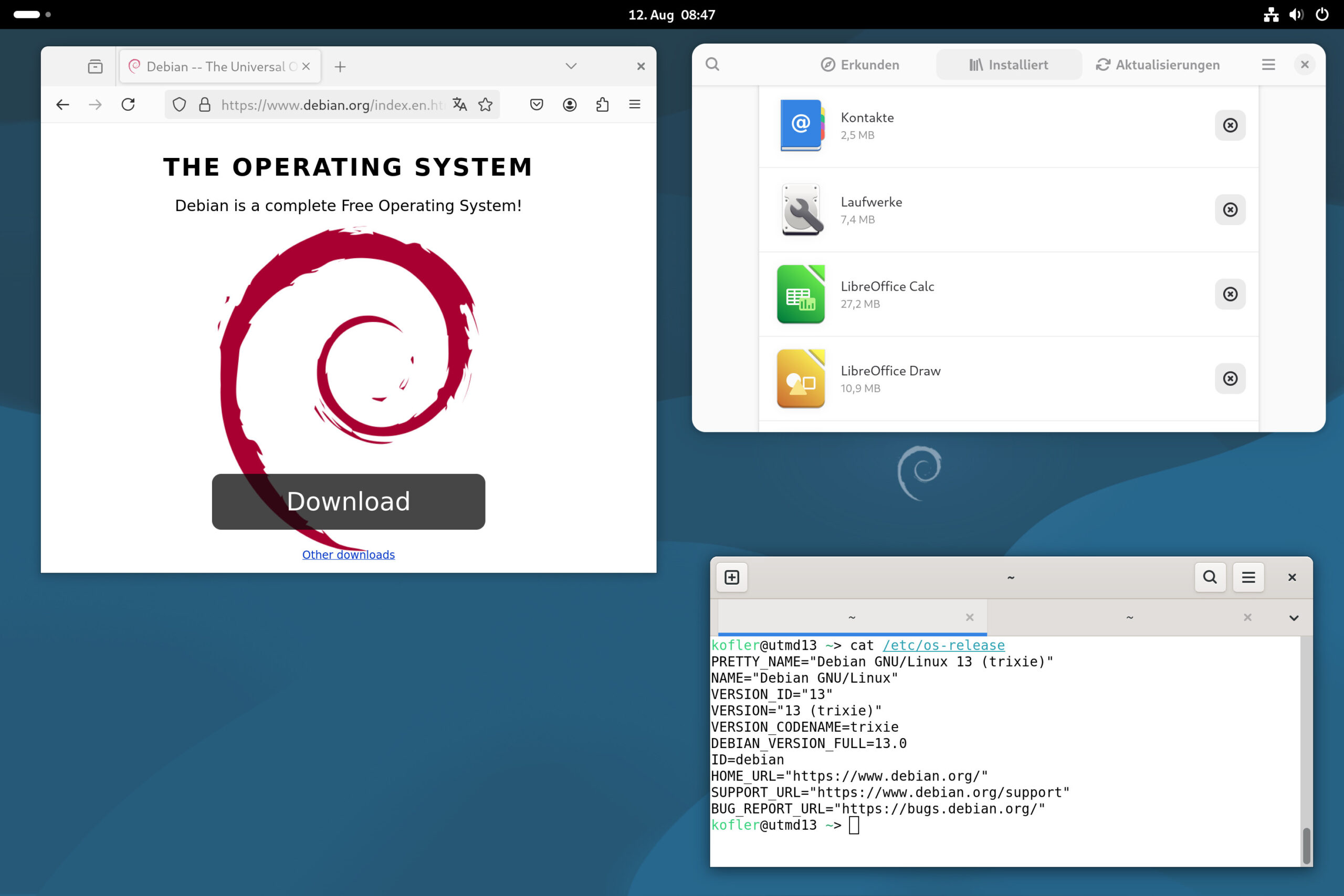Uninstall LibreOffice Draw with its remove button
The image size is (1344, 896).
pos(1230,379)
